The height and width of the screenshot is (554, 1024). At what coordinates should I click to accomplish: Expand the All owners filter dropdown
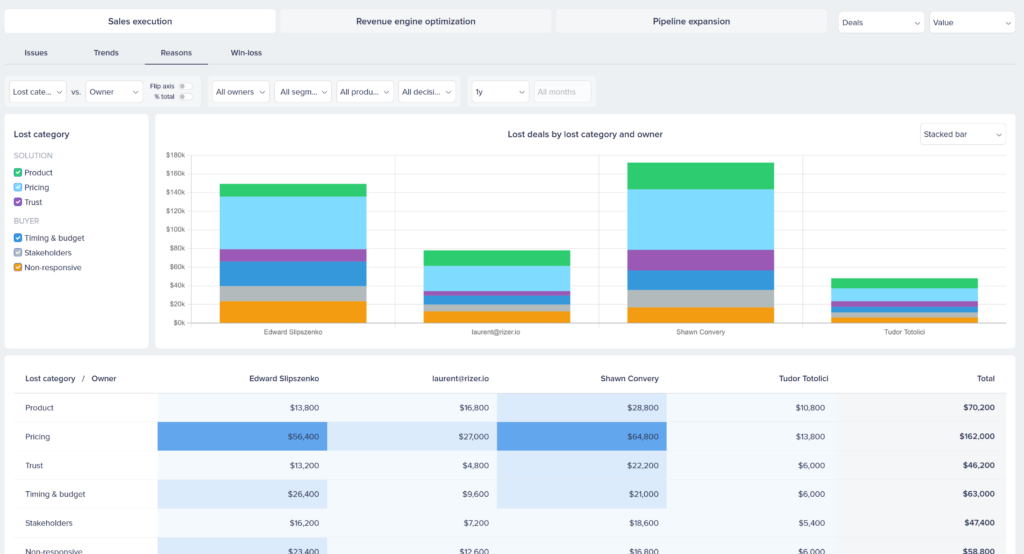(x=240, y=92)
